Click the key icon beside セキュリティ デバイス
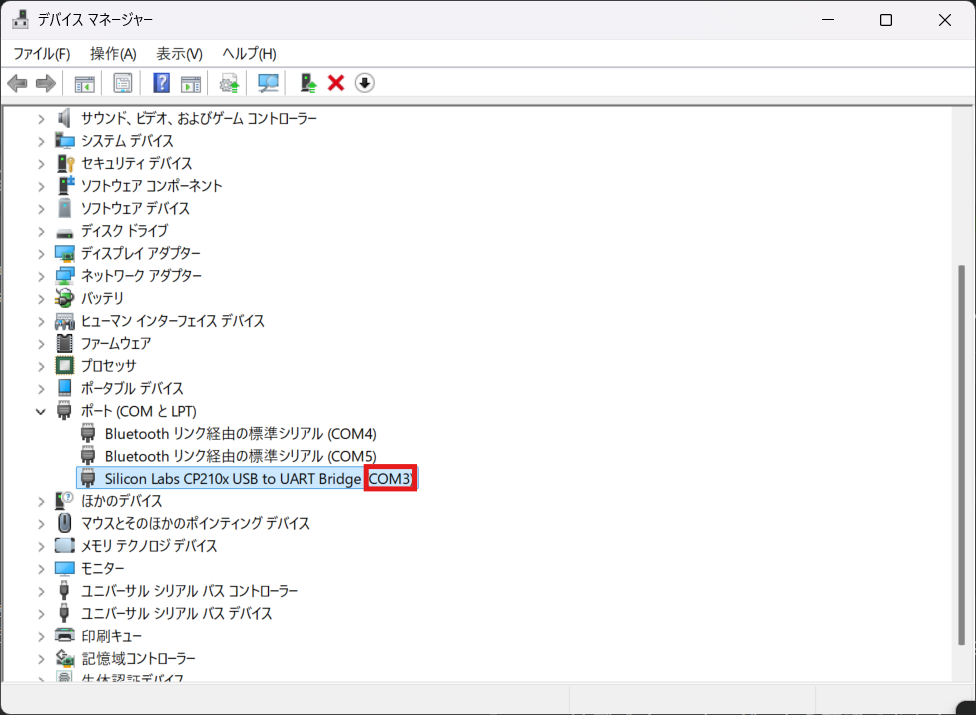Screen dimensions: 976x715 tap(65, 163)
